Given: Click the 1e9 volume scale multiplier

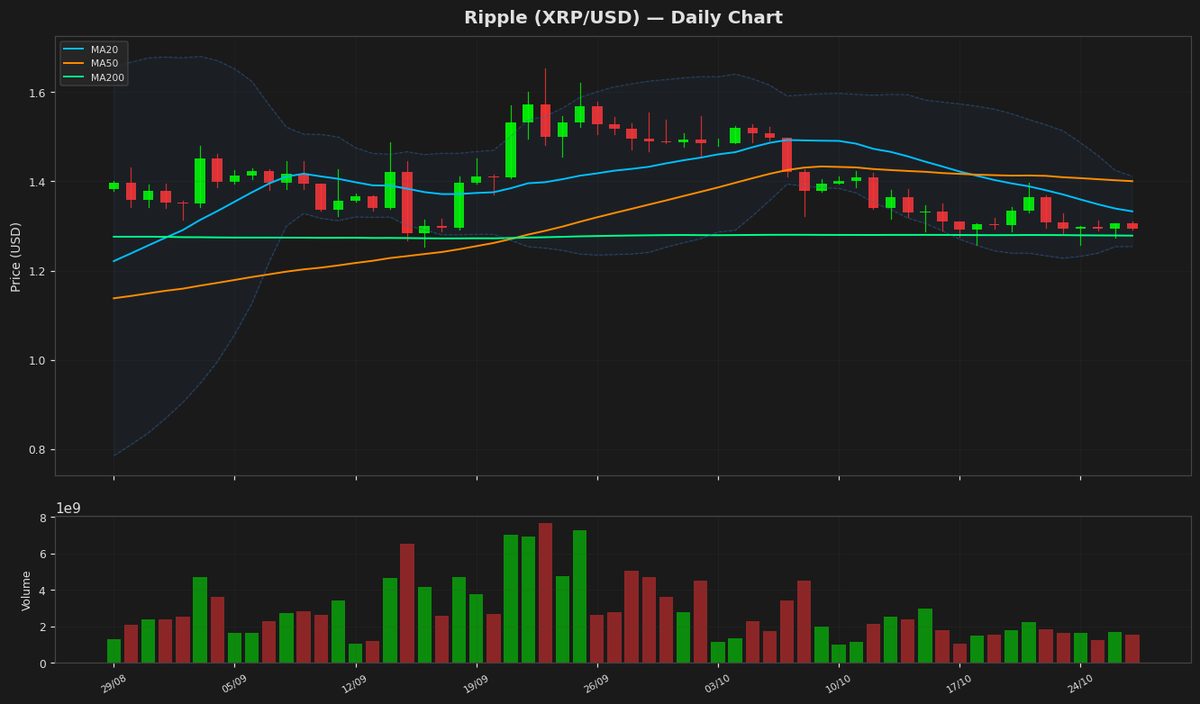Looking at the screenshot, I should click(68, 508).
